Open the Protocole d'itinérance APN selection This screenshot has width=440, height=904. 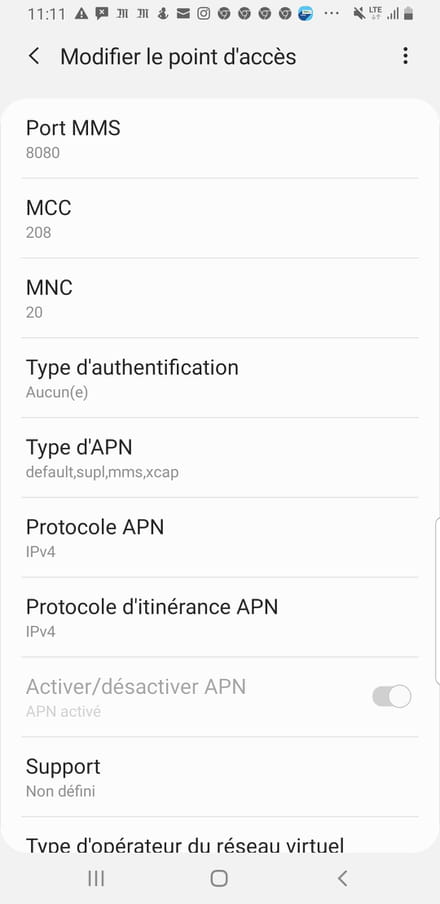point(220,617)
